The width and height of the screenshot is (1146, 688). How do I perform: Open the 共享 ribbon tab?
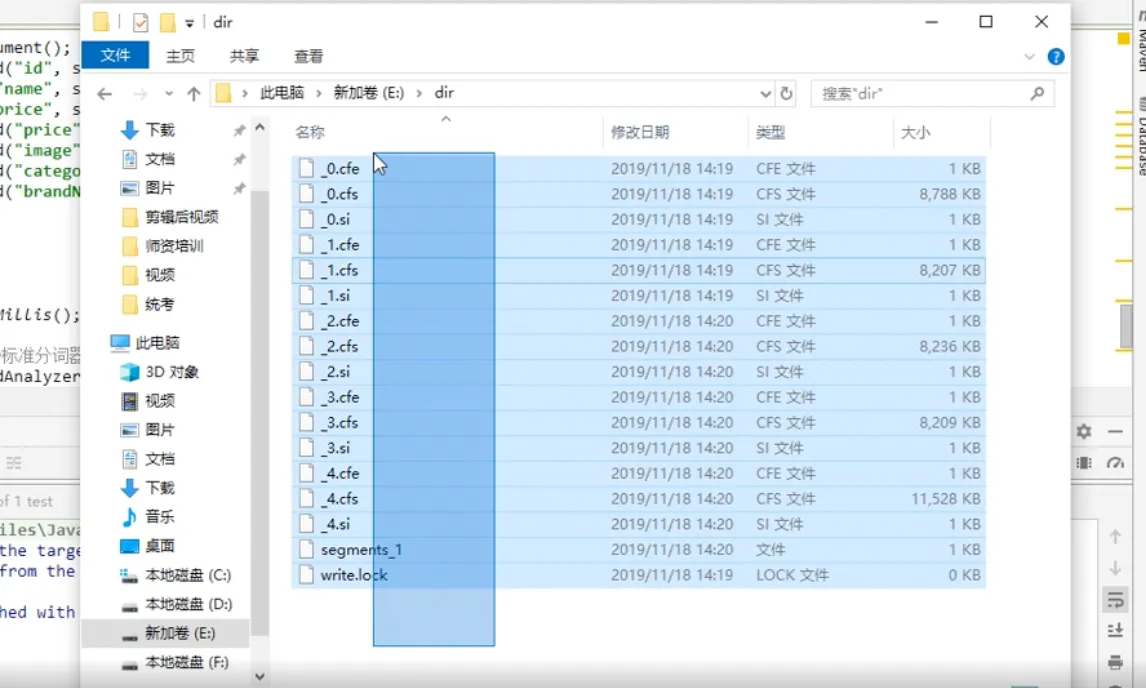244,56
